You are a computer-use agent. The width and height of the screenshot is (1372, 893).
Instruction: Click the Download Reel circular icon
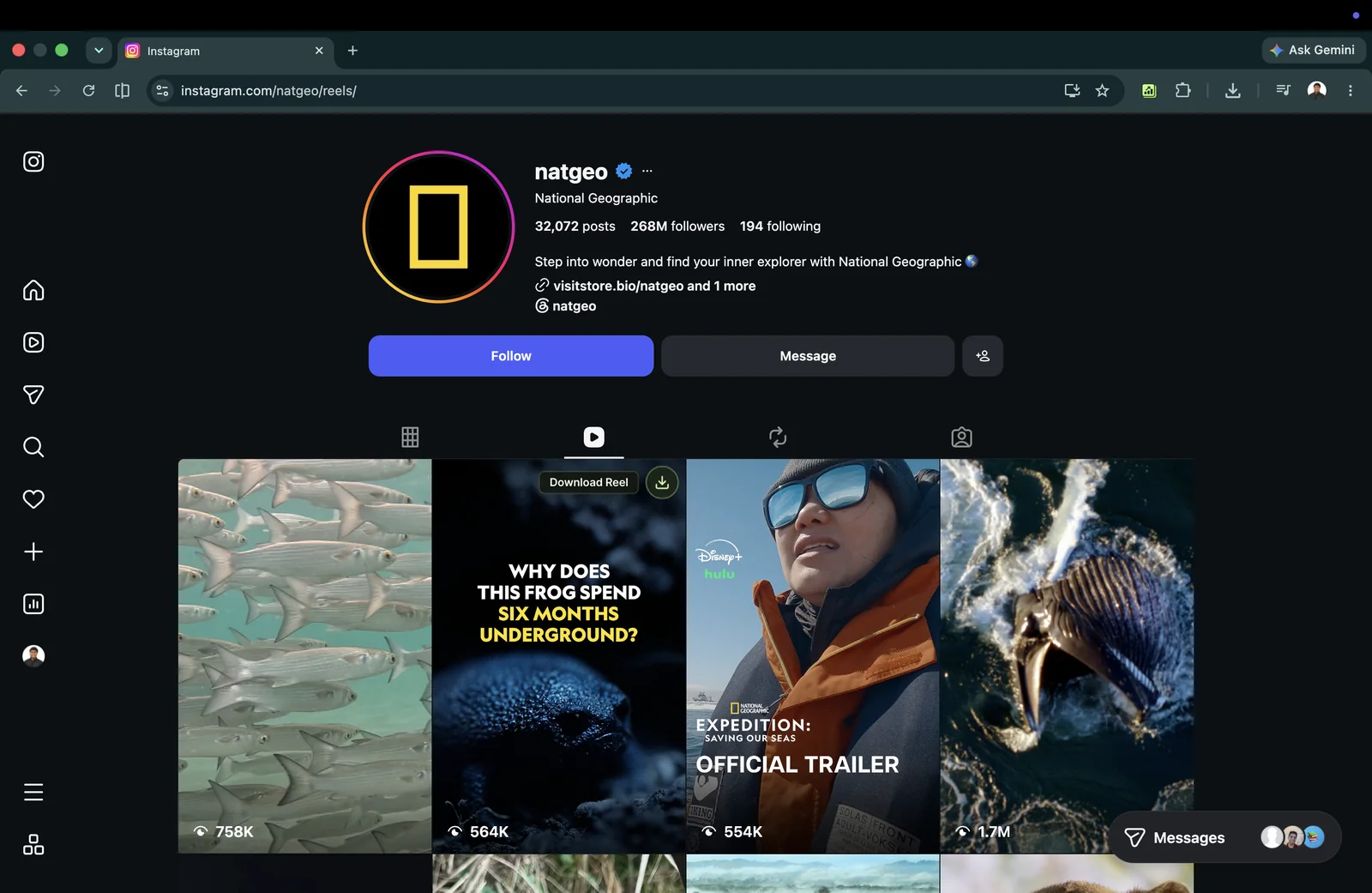pos(662,482)
